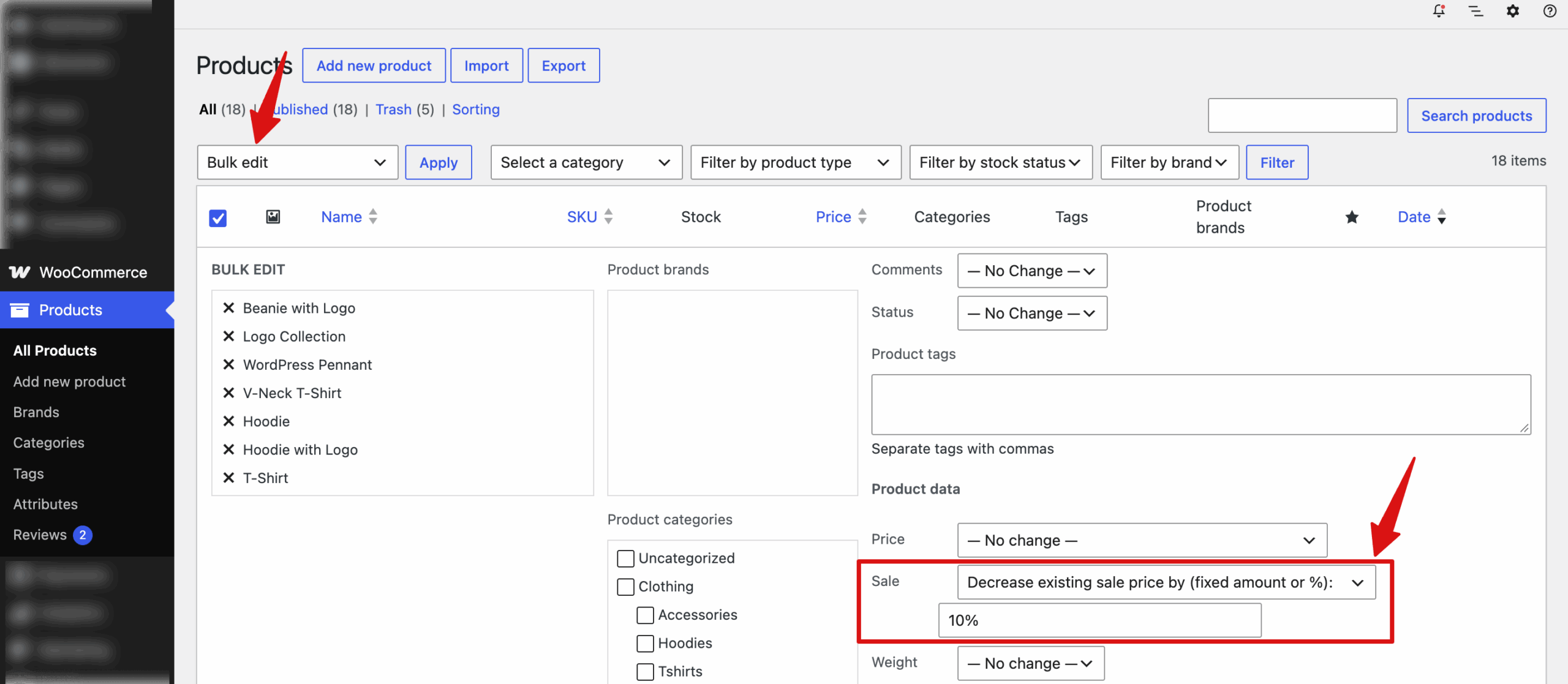Open the Sorting view link
Image resolution: width=1568 pixels, height=684 pixels.
476,109
